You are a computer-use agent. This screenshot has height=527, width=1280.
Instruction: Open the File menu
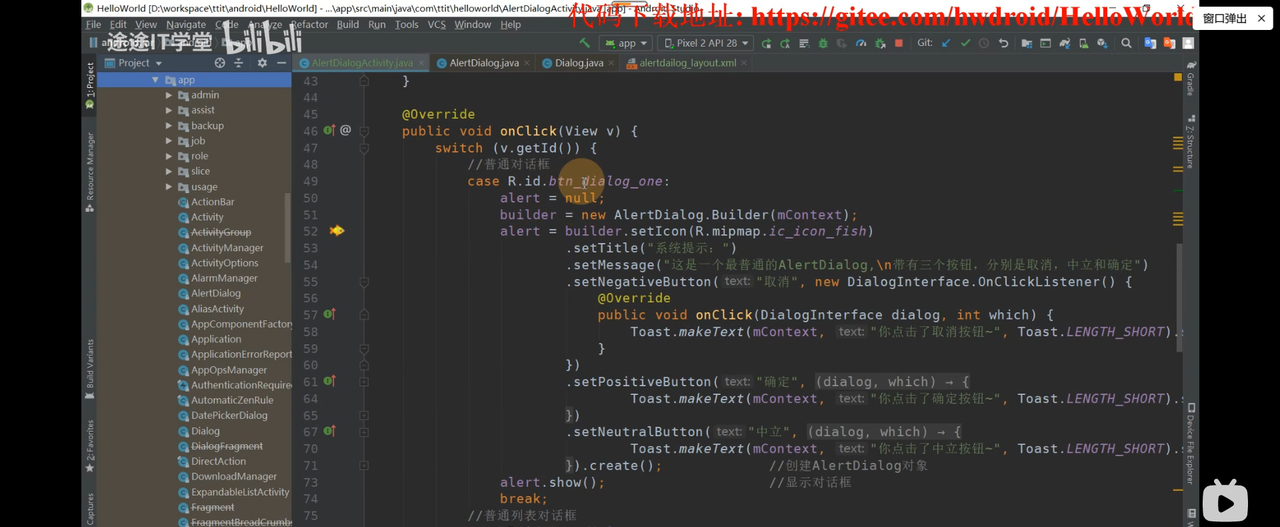(x=93, y=24)
